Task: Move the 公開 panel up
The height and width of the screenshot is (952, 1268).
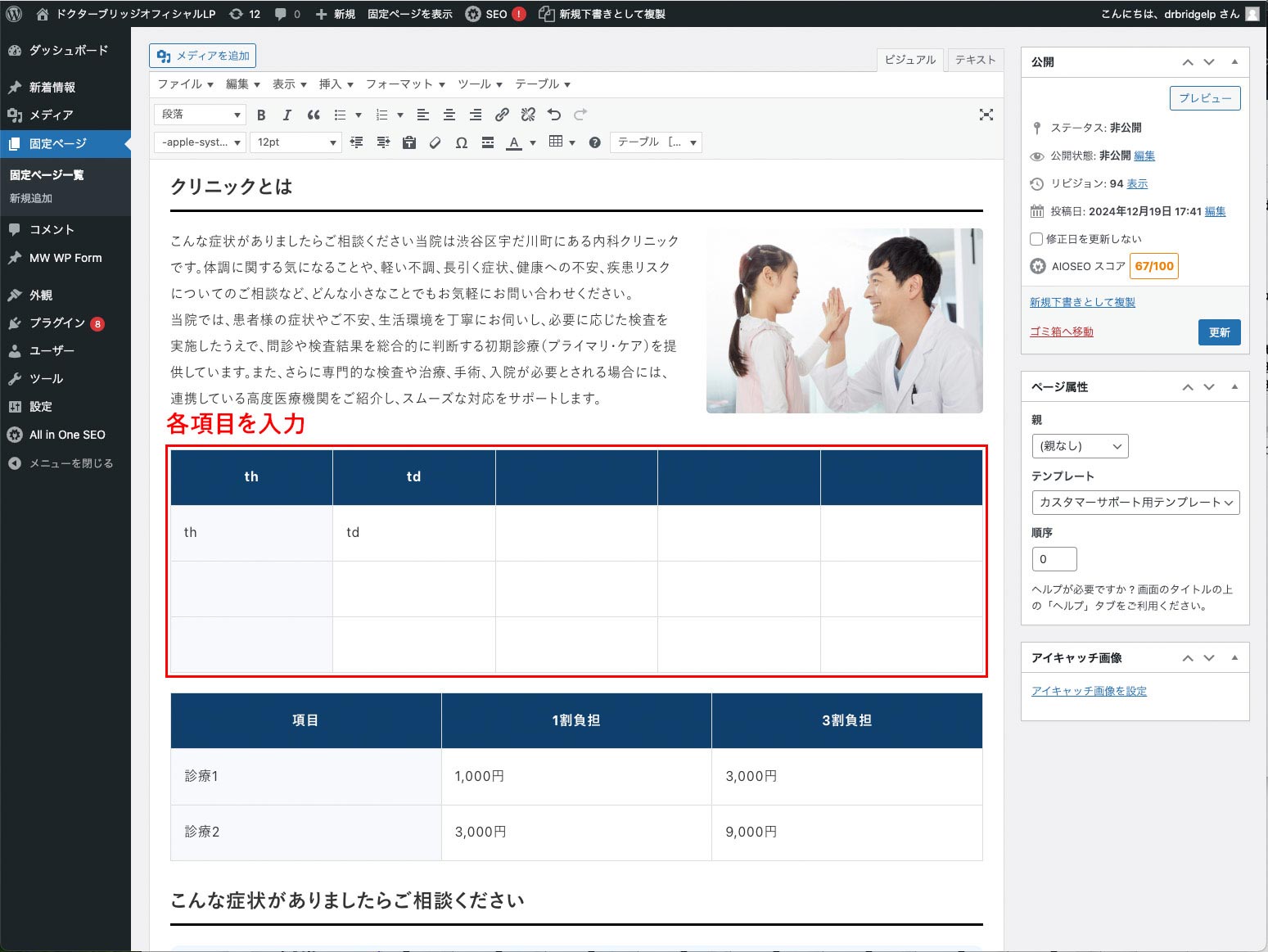Action: tap(1188, 62)
